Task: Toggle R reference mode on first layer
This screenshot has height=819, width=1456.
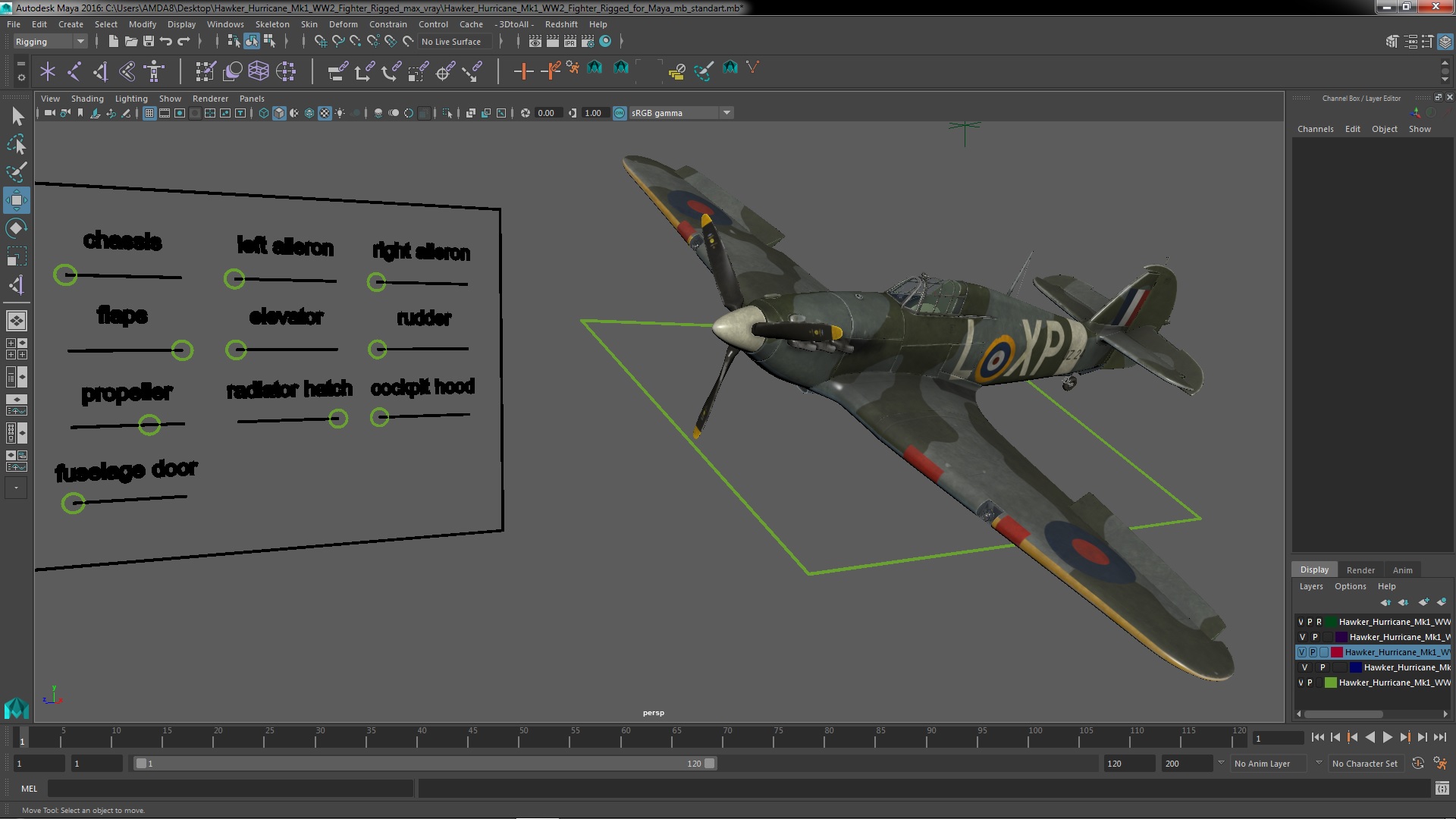Action: point(1319,622)
